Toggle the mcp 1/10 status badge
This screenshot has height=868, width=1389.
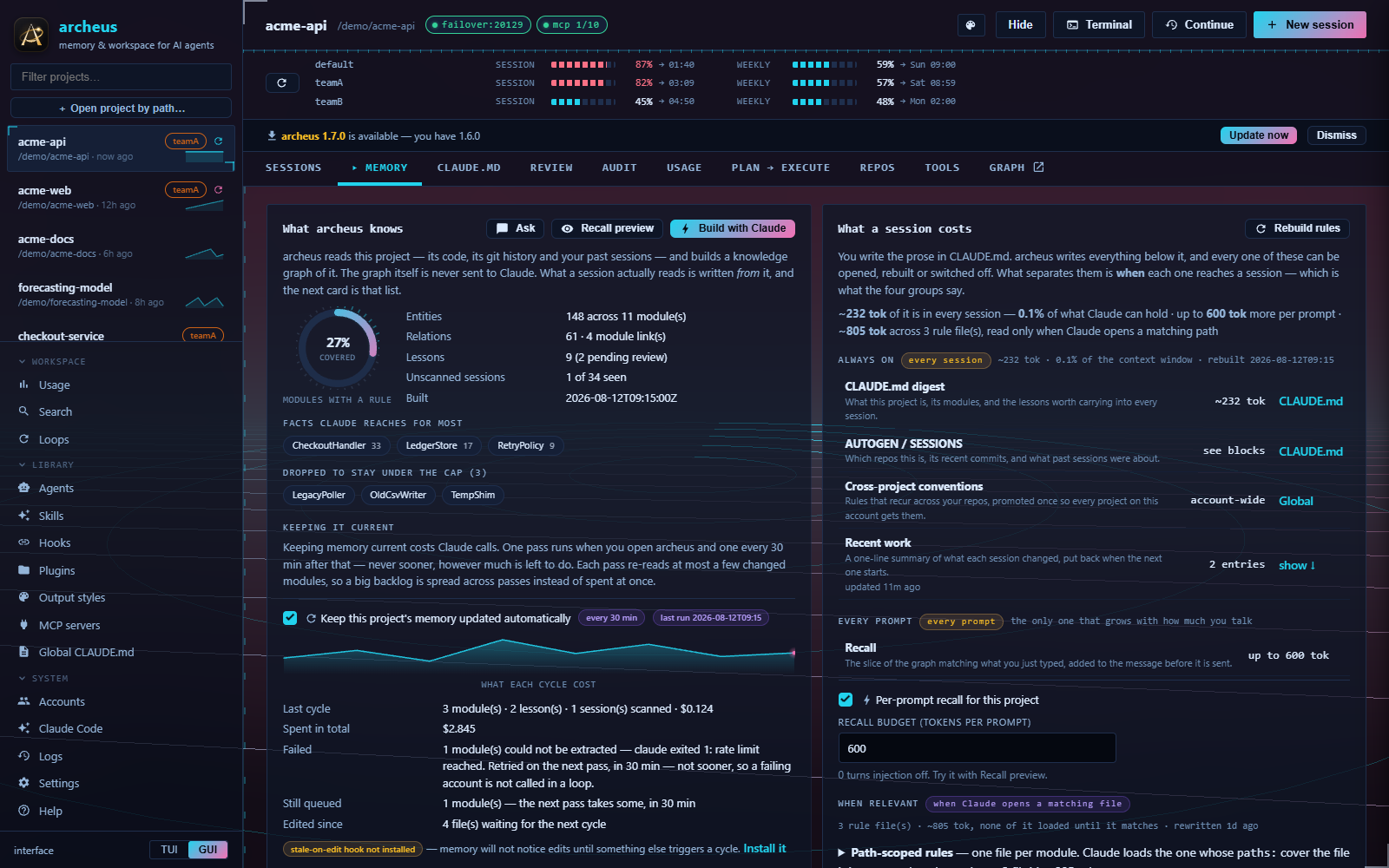(571, 25)
